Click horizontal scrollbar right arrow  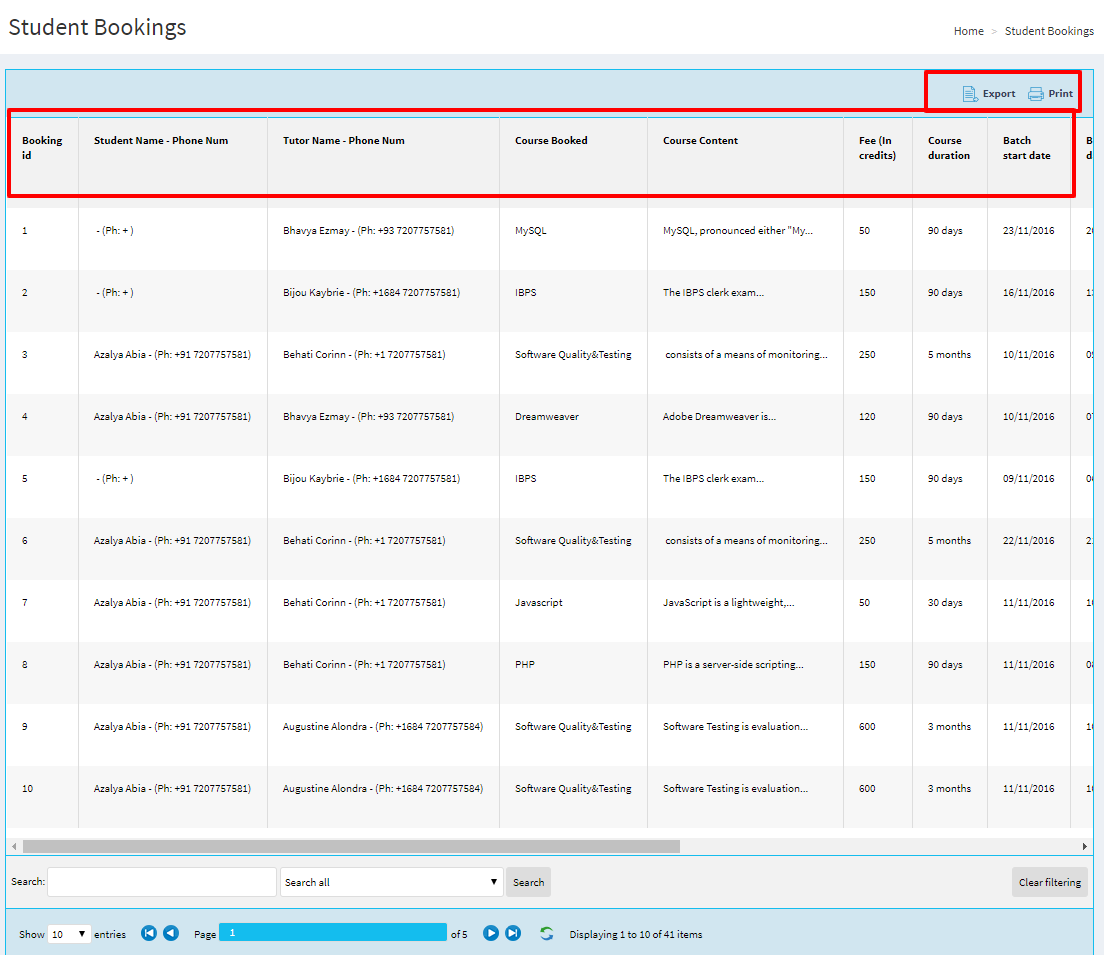pyautogui.click(x=1084, y=846)
